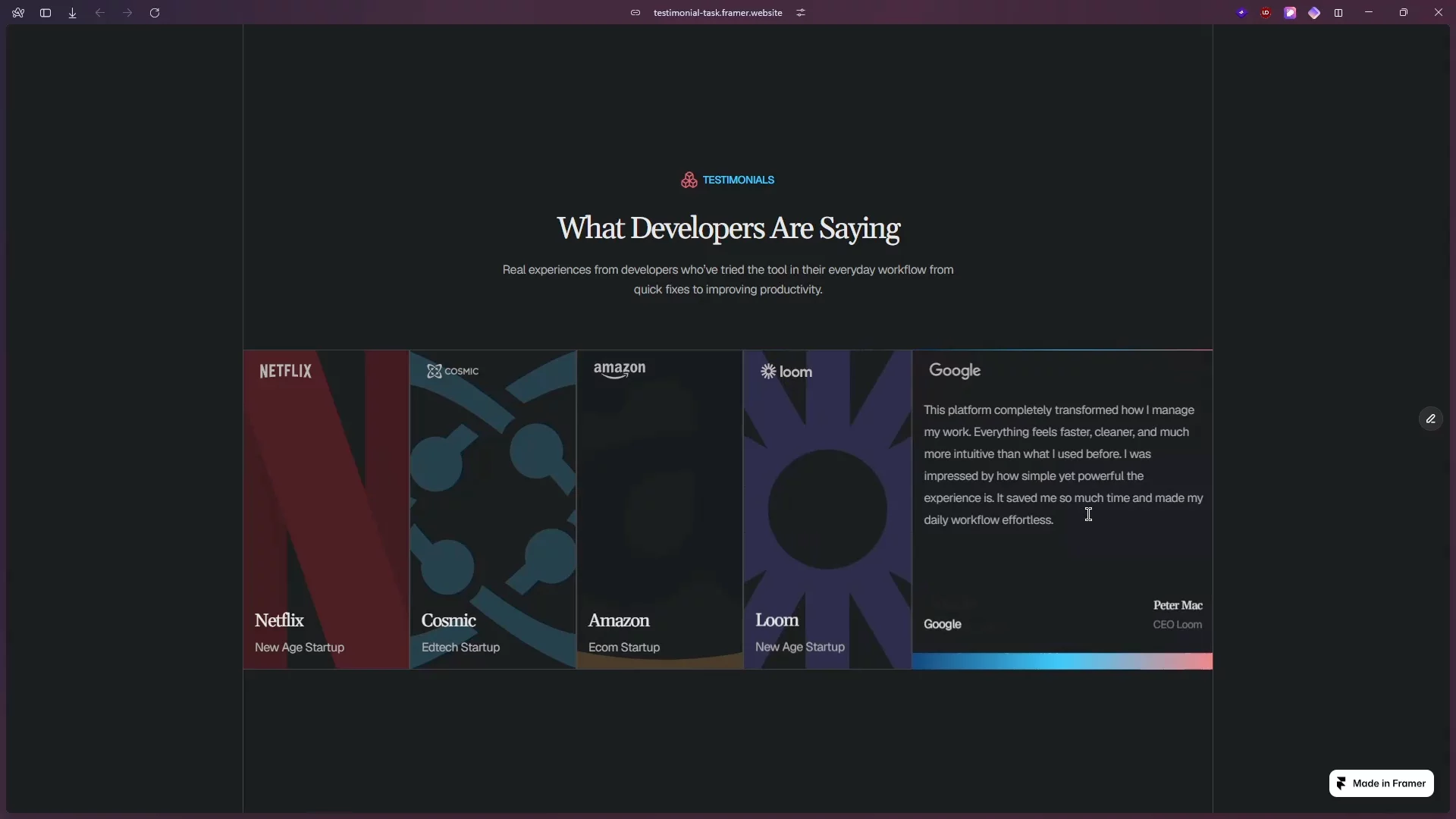
Task: Open the Zen browser logo menu
Action: [x=18, y=13]
